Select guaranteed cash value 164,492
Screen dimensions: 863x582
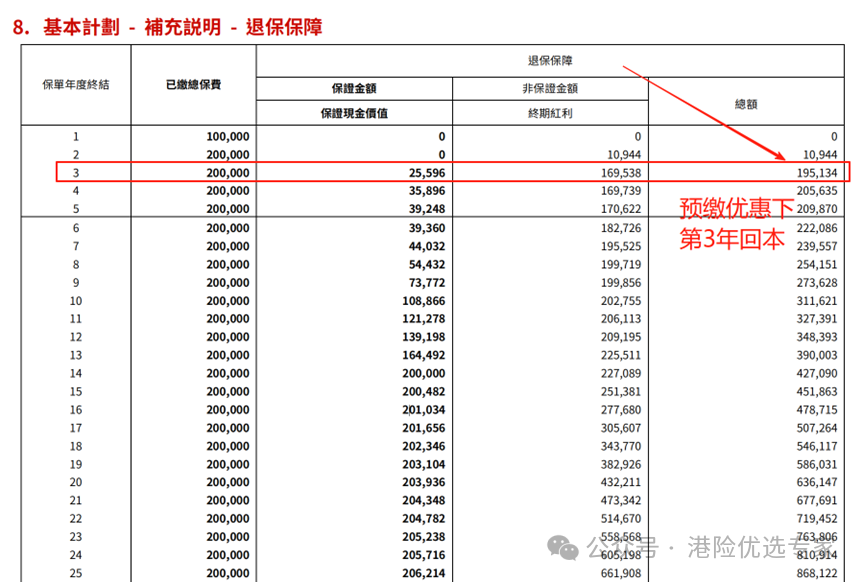coord(423,355)
